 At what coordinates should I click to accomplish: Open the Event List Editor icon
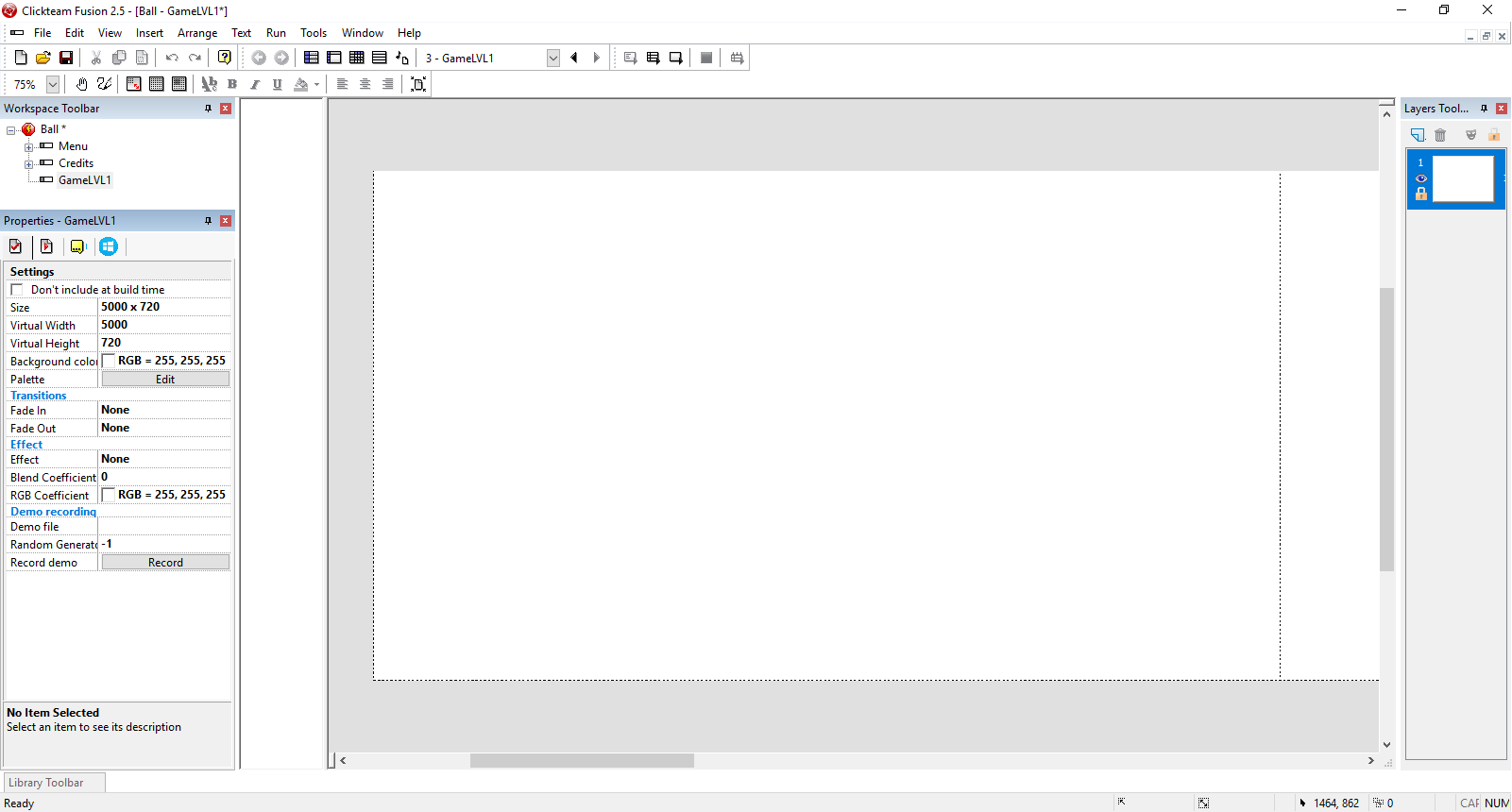pyautogui.click(x=379, y=58)
